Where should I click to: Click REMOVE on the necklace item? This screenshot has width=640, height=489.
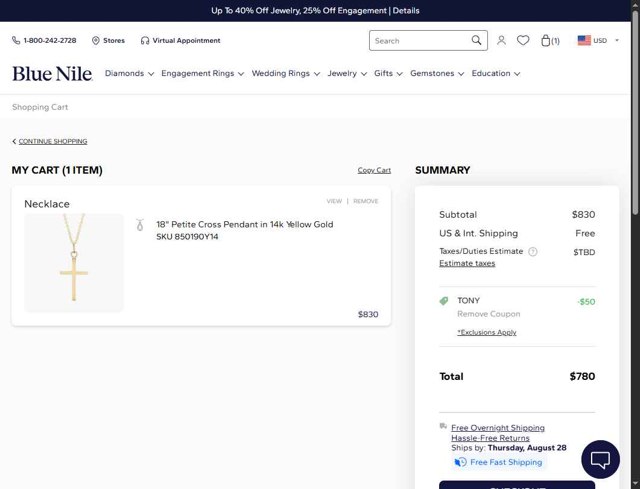pyautogui.click(x=366, y=201)
